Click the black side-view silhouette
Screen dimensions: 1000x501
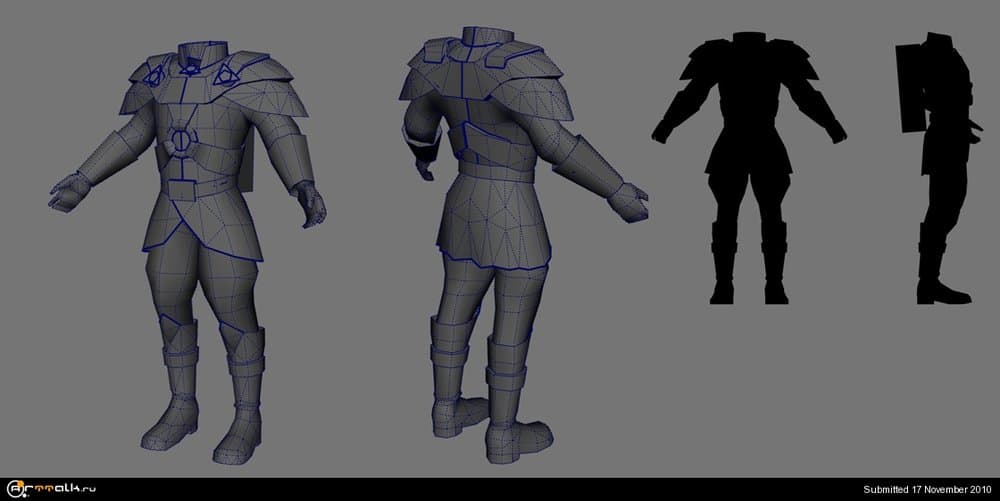click(x=938, y=168)
